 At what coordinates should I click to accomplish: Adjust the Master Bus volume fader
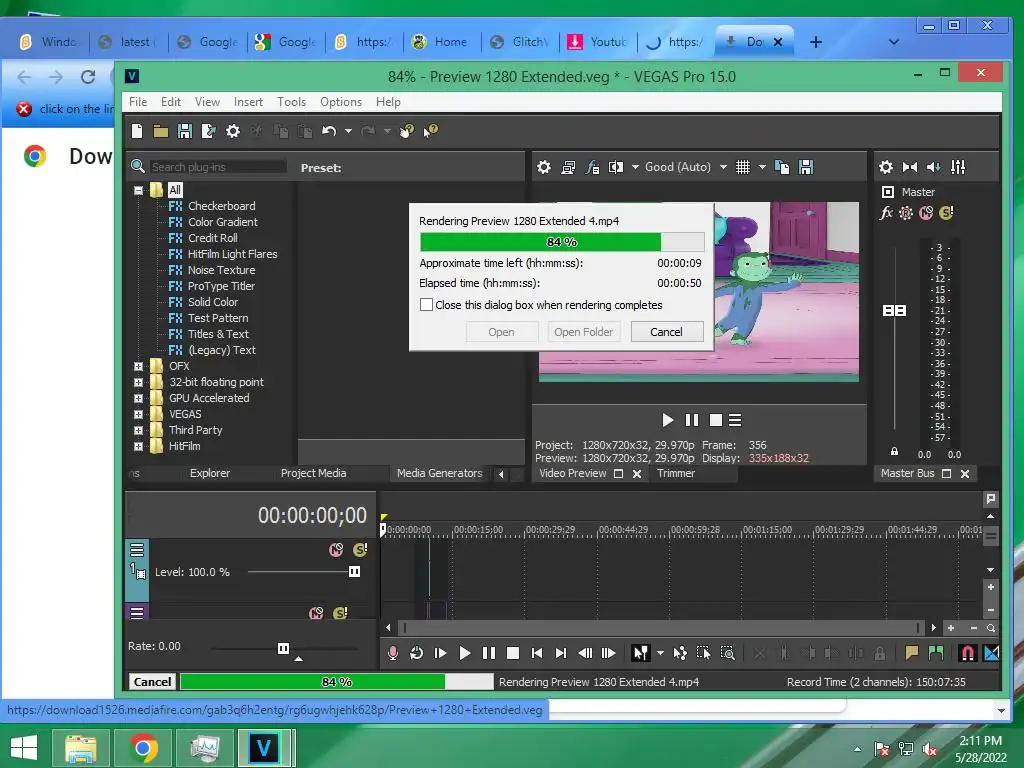[x=894, y=311]
